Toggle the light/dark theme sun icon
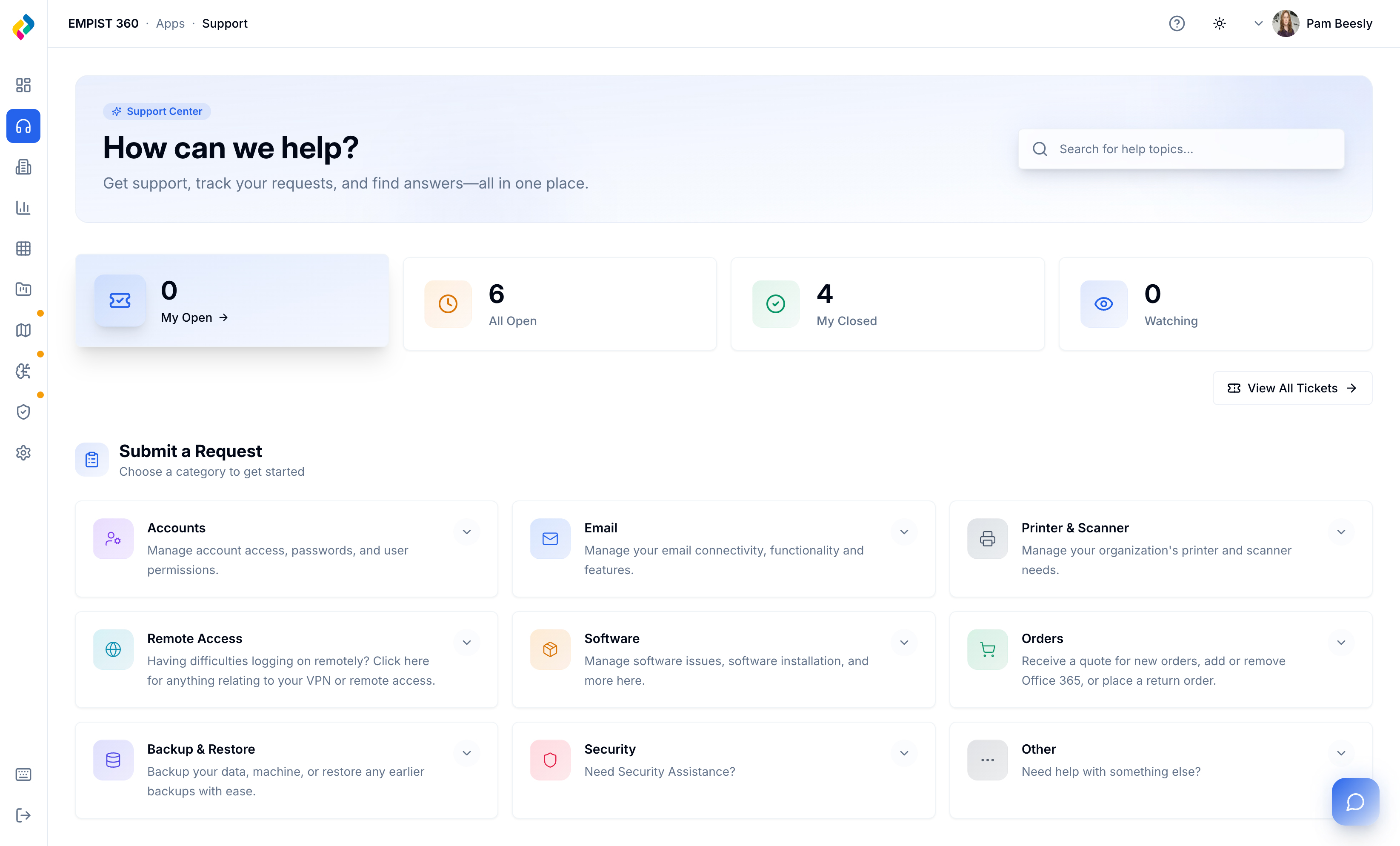The image size is (1400, 846). [x=1219, y=23]
